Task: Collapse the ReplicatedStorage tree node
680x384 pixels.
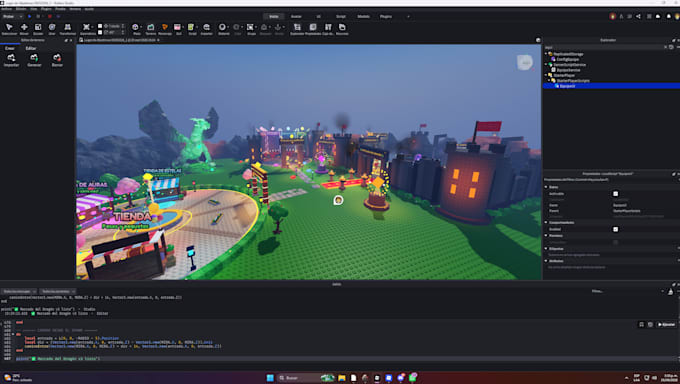Action: point(546,54)
